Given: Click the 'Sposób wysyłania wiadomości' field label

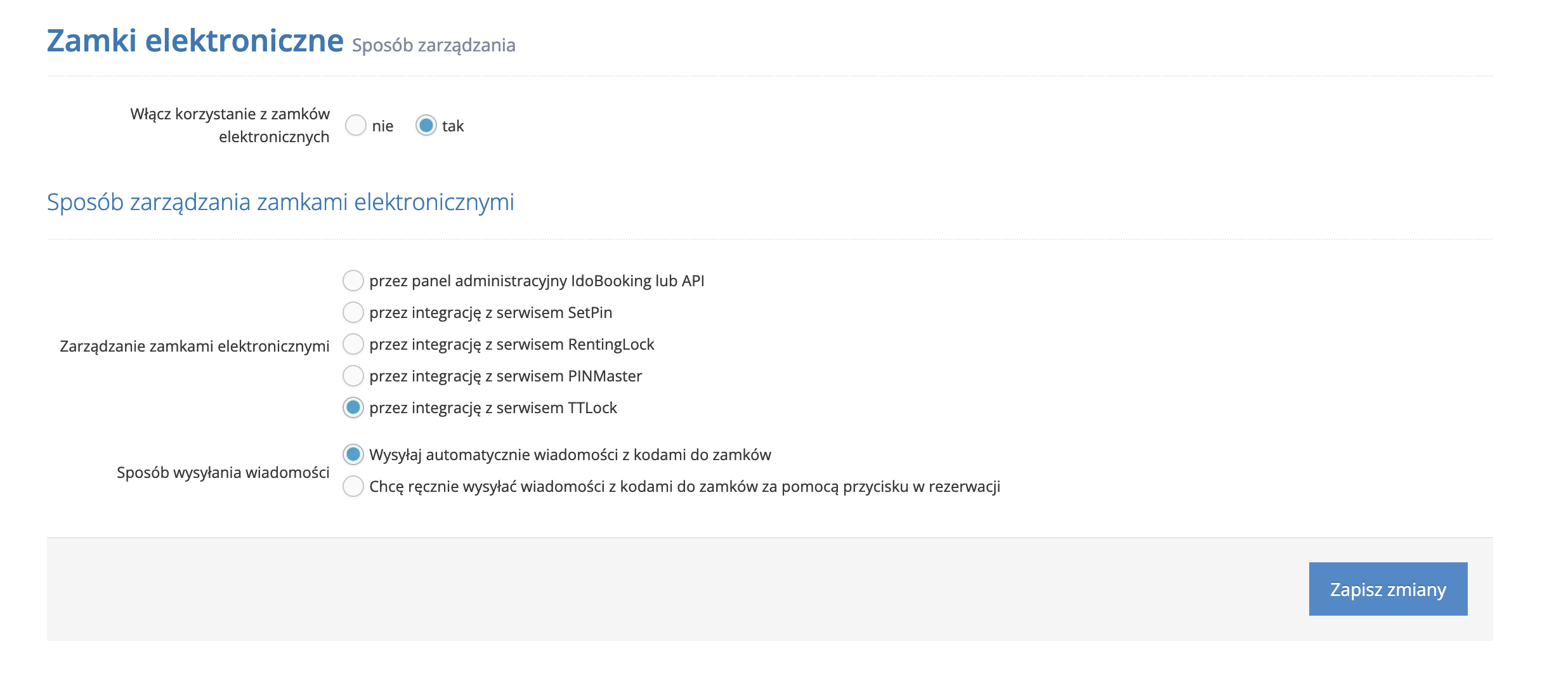Looking at the screenshot, I should (x=223, y=472).
